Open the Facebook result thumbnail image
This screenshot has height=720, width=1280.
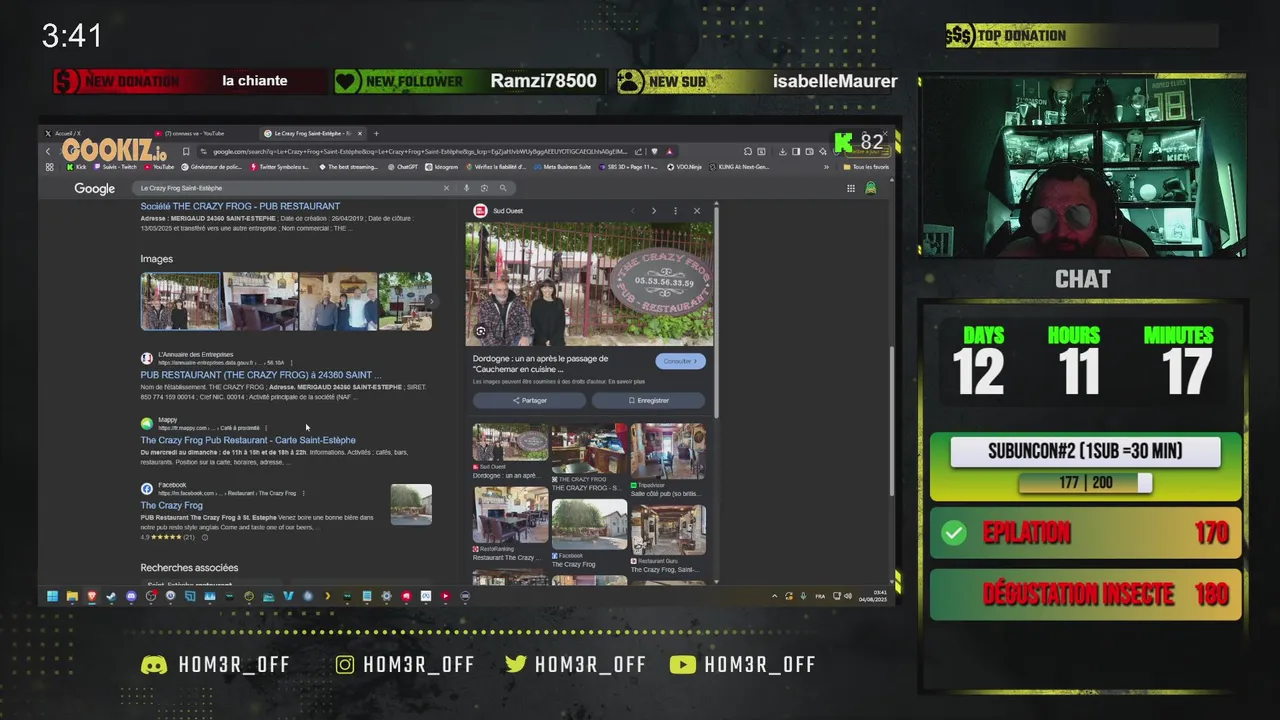click(x=411, y=504)
